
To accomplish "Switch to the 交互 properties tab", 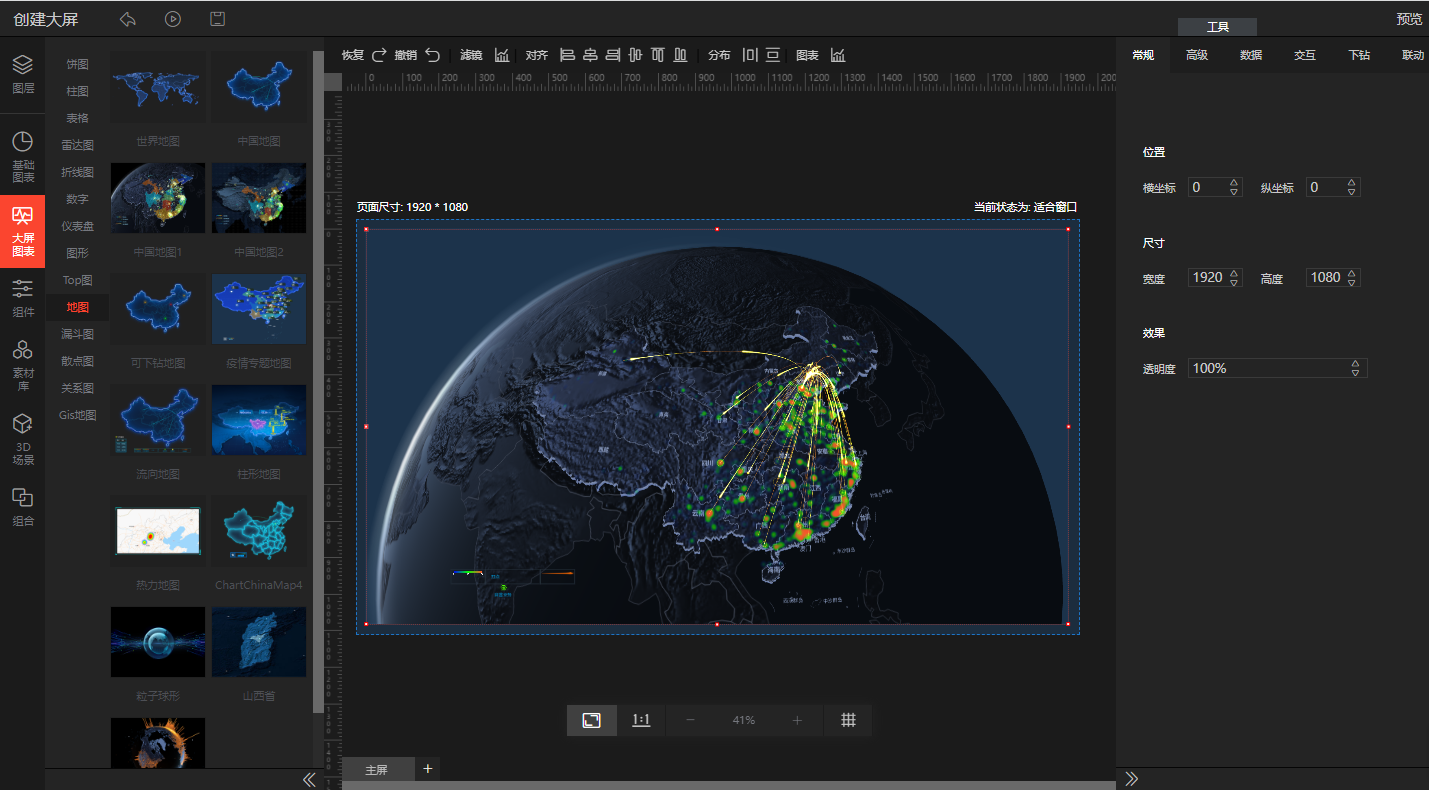I will click(x=1305, y=55).
